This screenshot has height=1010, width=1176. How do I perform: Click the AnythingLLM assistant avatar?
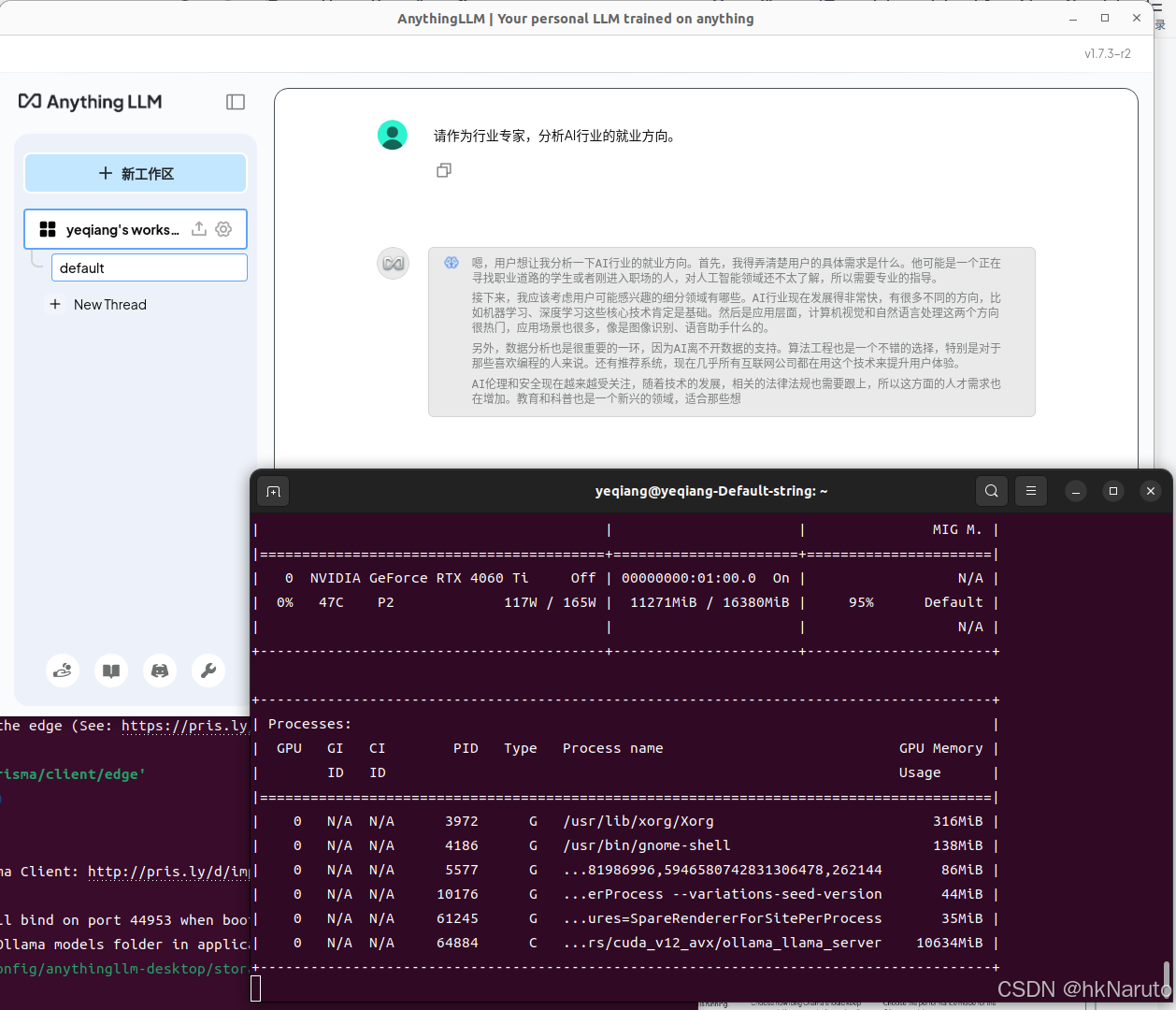pos(394,264)
